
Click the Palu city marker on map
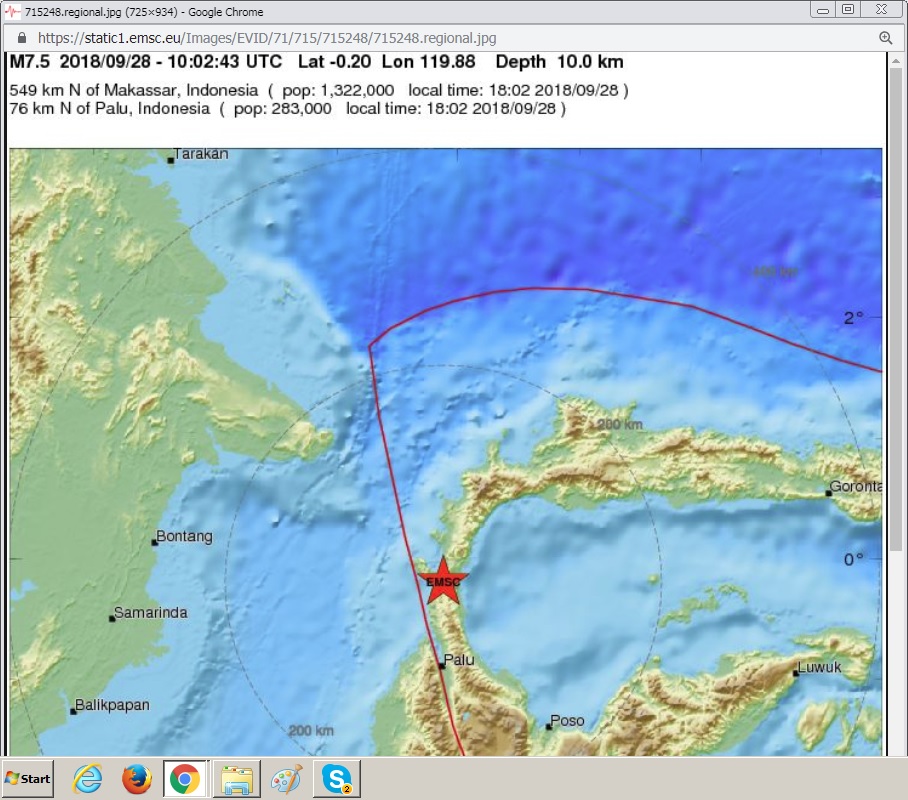coord(441,666)
